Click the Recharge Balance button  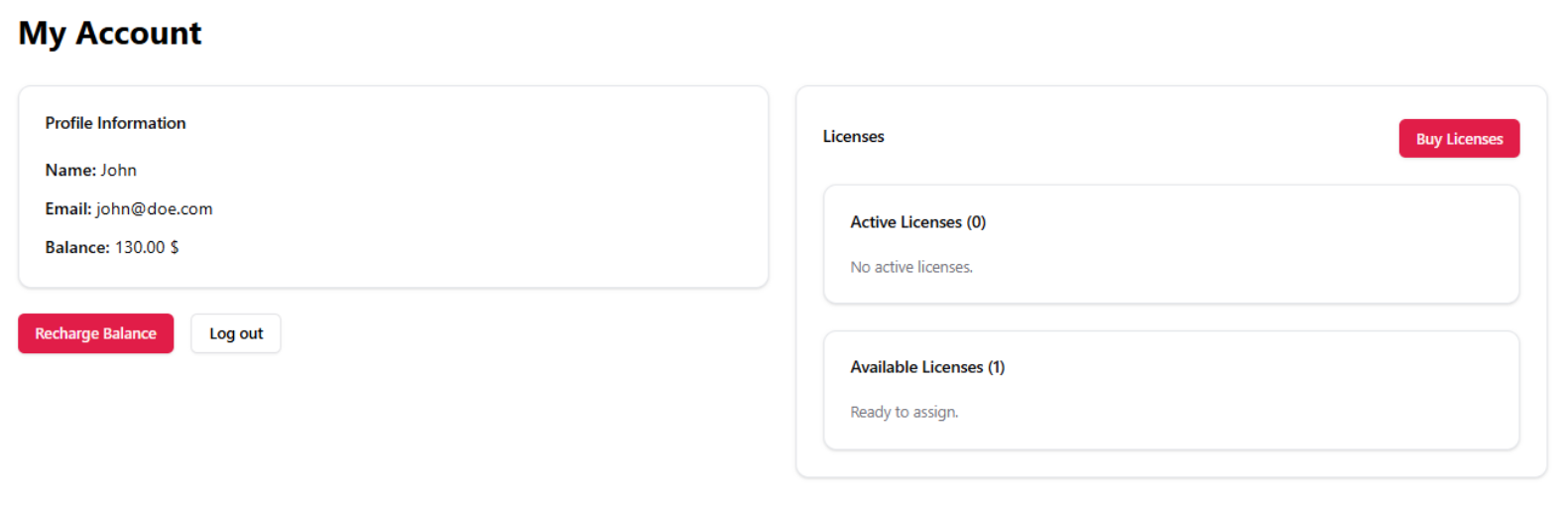pos(95,333)
